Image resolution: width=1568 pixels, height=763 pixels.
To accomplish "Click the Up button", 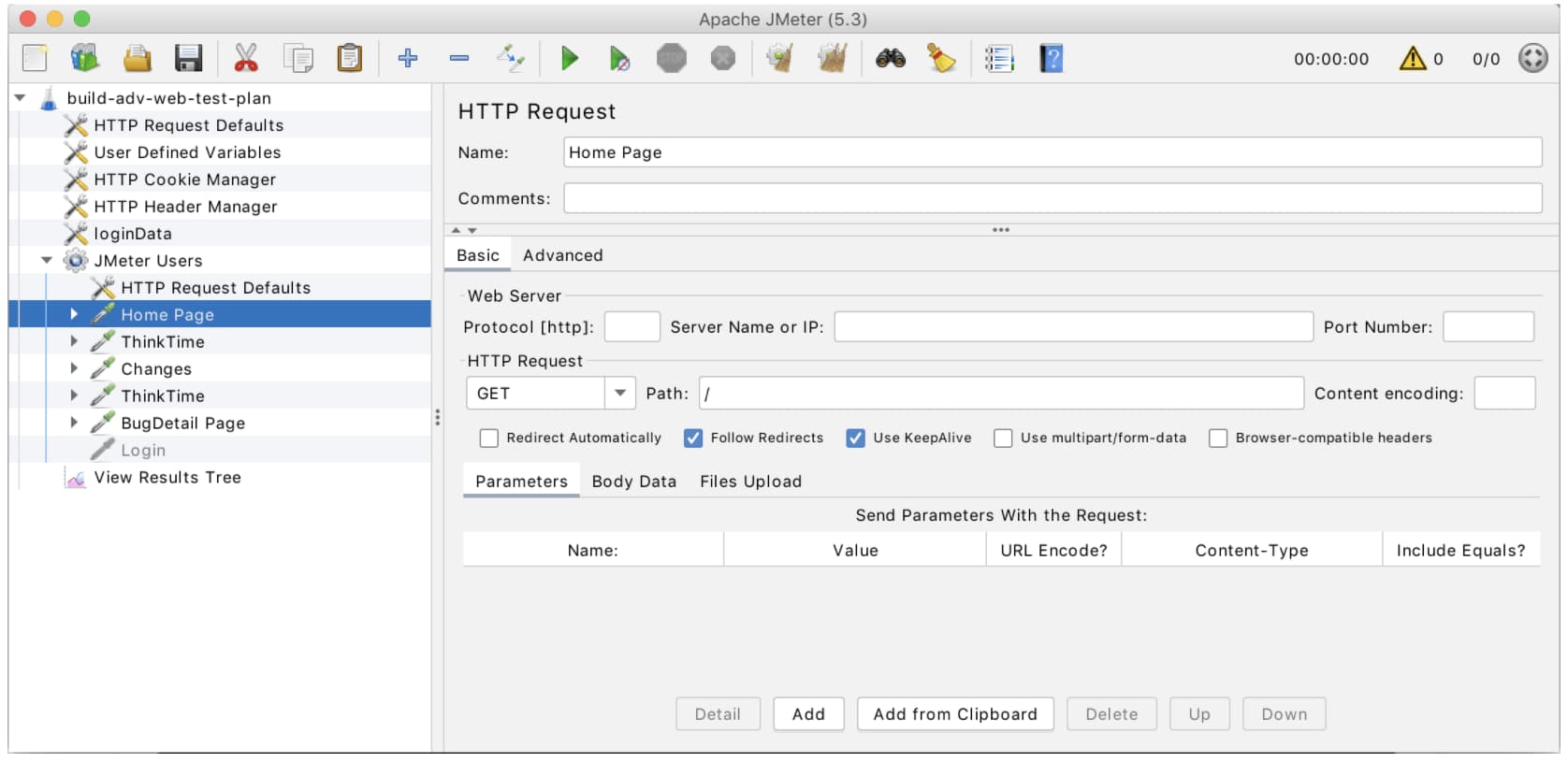I will click(1199, 714).
